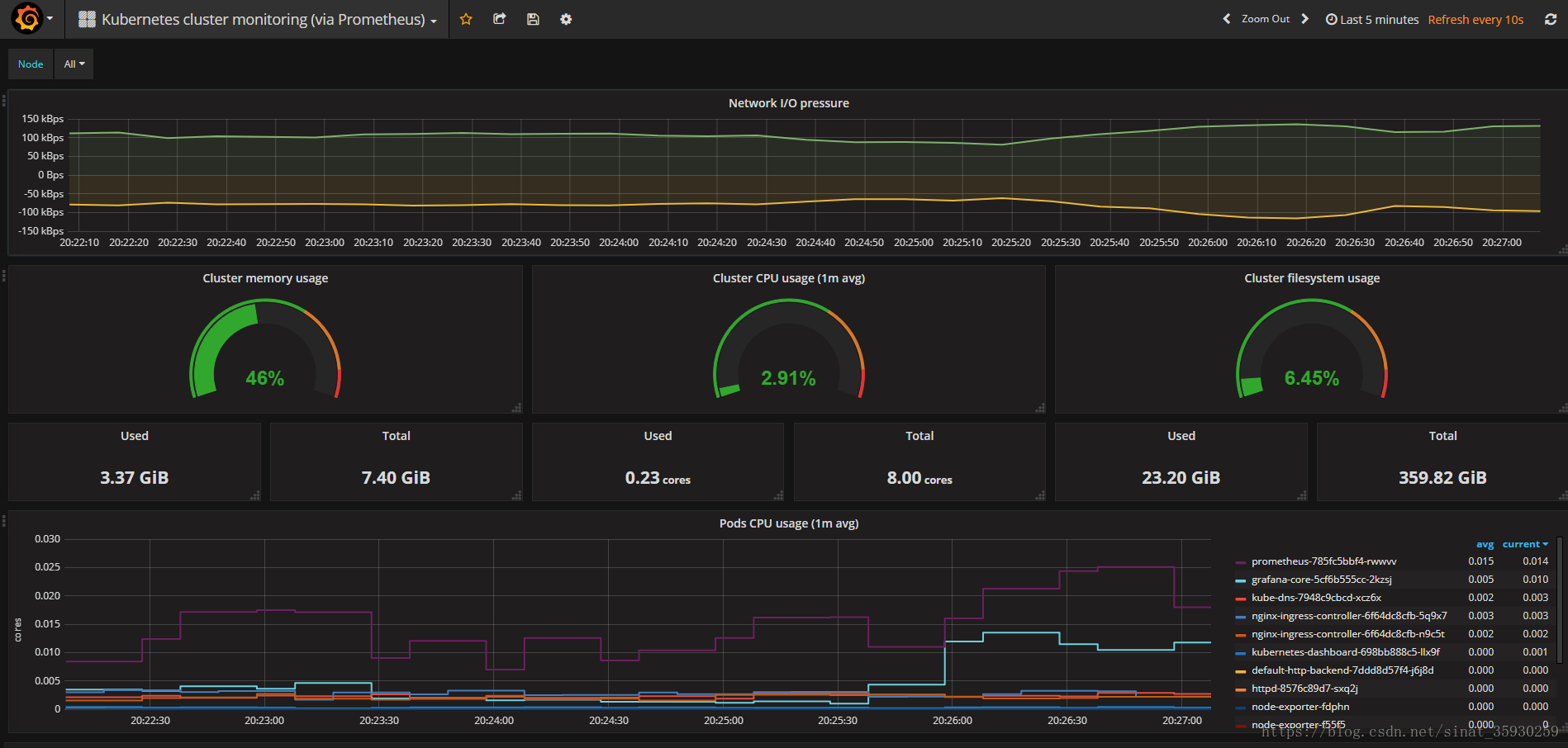Open filesystem Total 359.82 GiB panel title
1568x748 pixels.
coord(1443,436)
